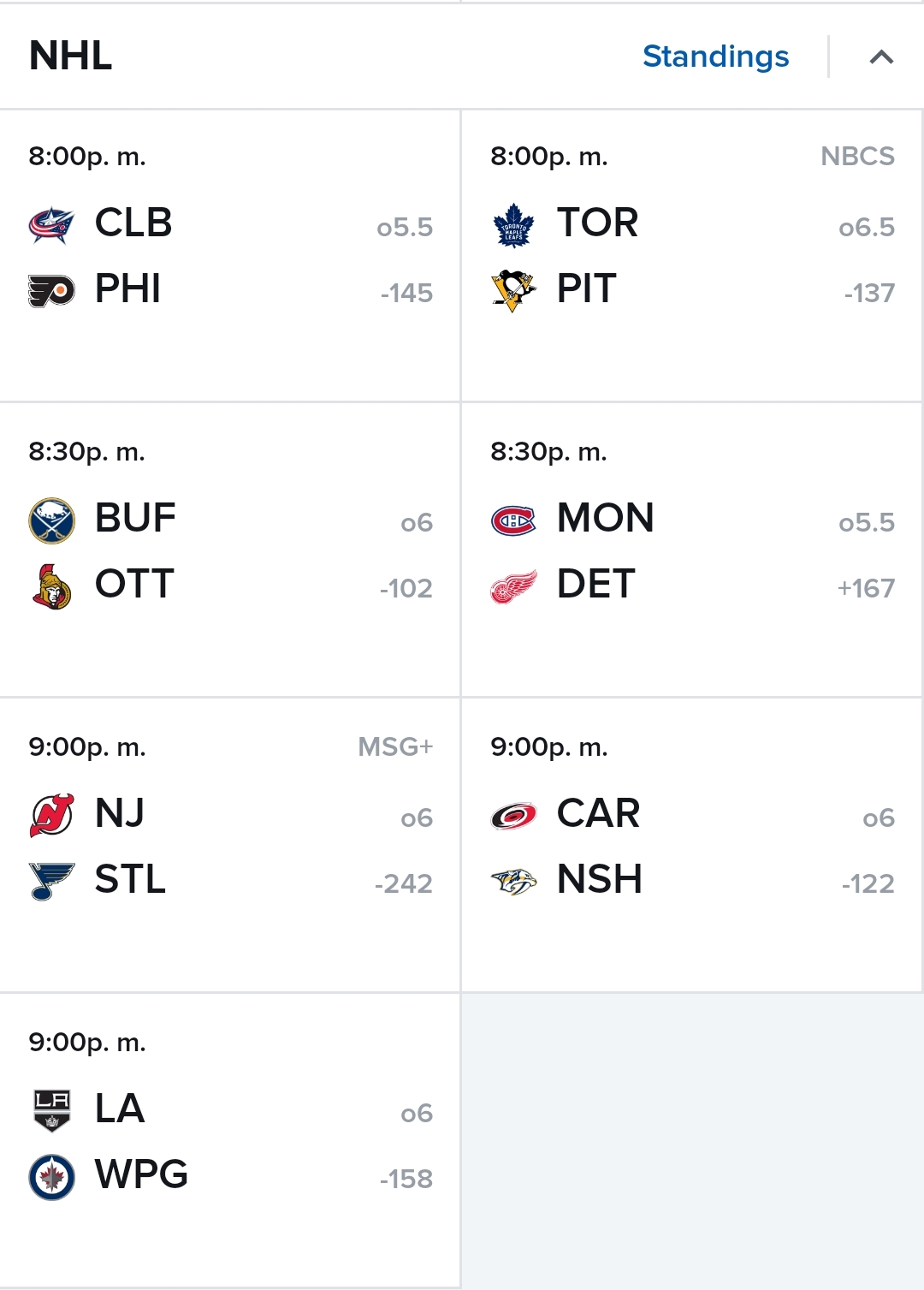Select the Toronto Maple Leafs logo
The image size is (924, 1290).
pyautogui.click(x=513, y=224)
